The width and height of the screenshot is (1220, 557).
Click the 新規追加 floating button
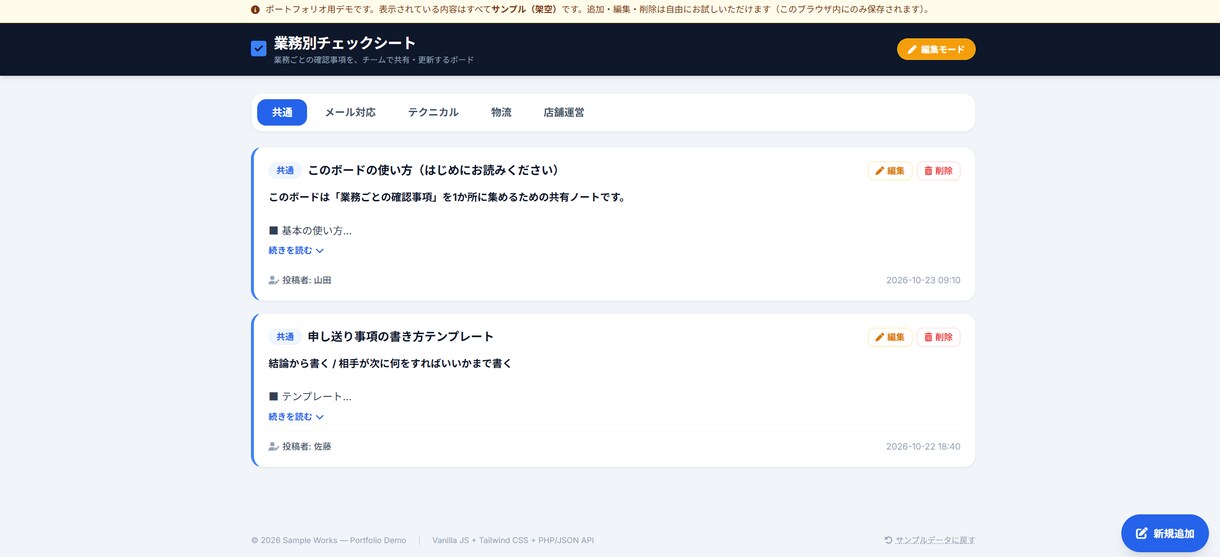(1165, 533)
